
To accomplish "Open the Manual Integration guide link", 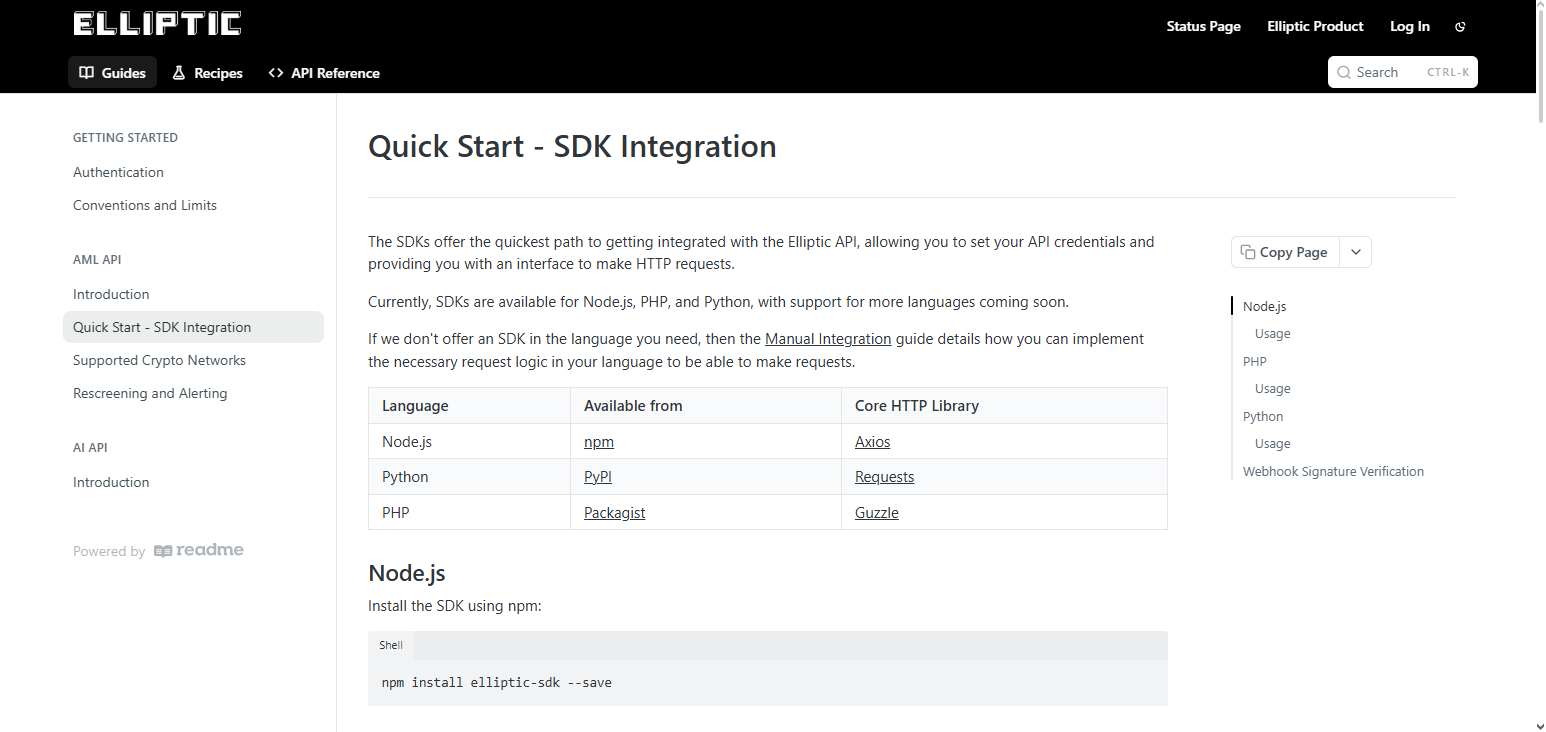I will coord(828,339).
